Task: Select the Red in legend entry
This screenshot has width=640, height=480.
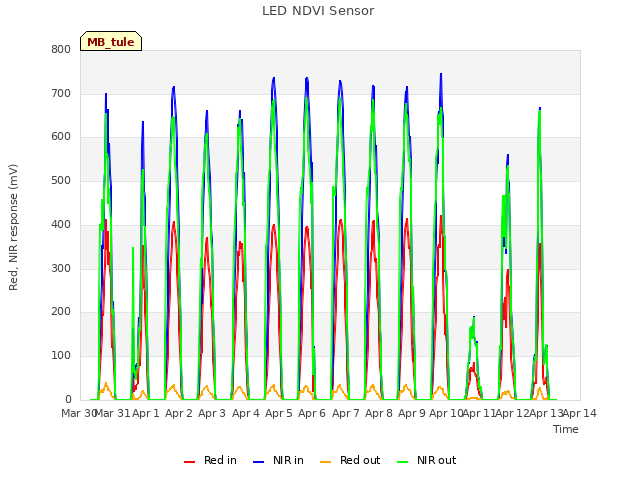Action: pos(210,460)
